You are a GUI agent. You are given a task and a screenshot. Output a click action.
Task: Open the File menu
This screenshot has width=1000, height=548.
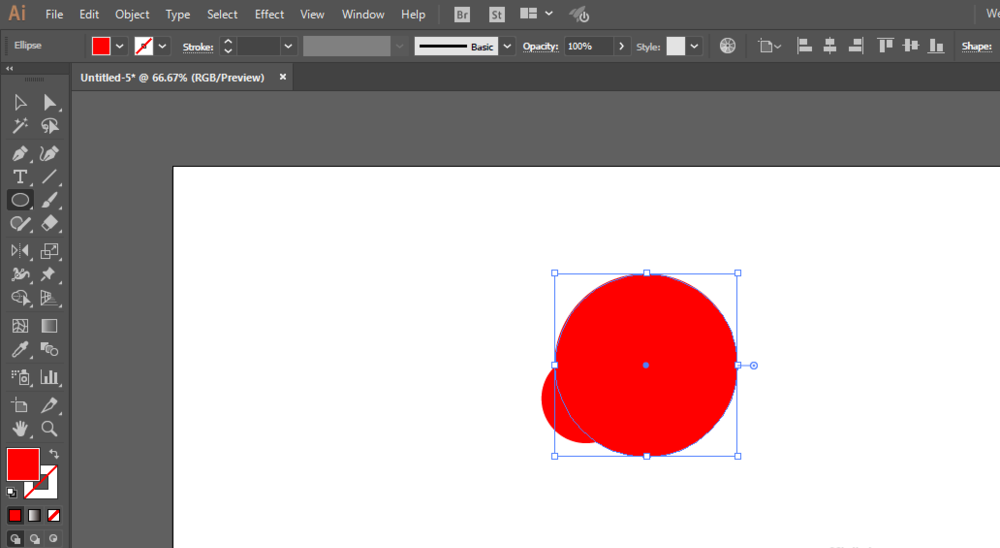click(54, 14)
